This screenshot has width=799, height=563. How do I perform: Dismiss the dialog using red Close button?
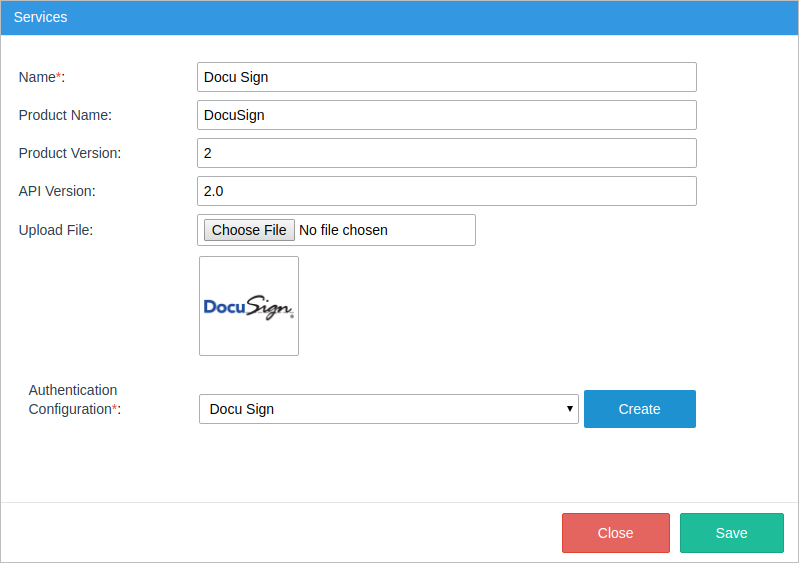tap(615, 533)
